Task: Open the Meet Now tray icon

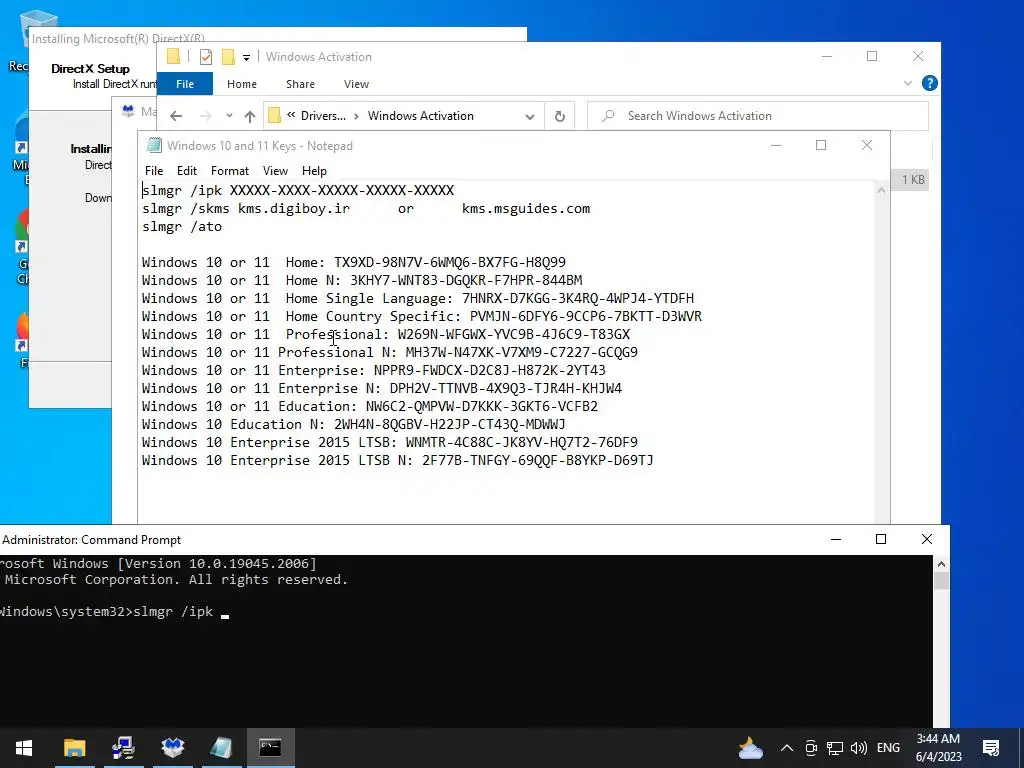Action: click(810, 748)
